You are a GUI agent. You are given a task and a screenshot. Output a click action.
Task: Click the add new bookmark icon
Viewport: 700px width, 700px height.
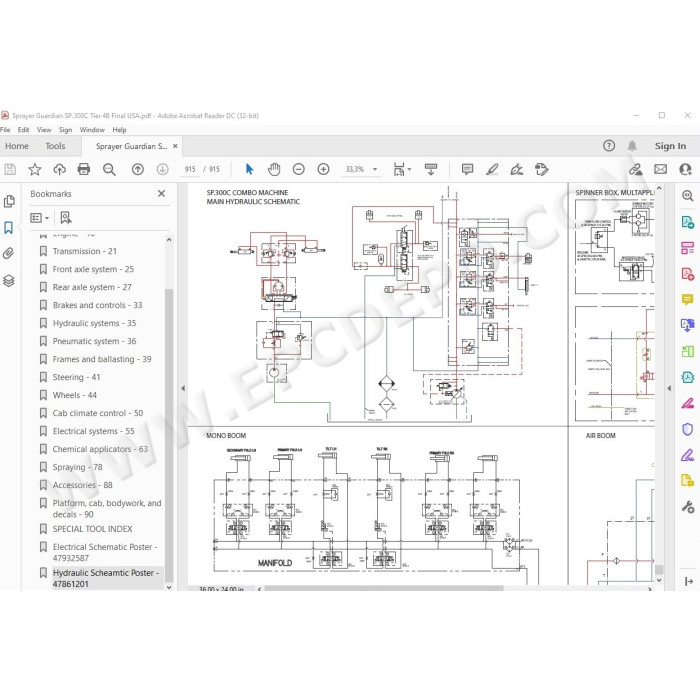pyautogui.click(x=66, y=218)
